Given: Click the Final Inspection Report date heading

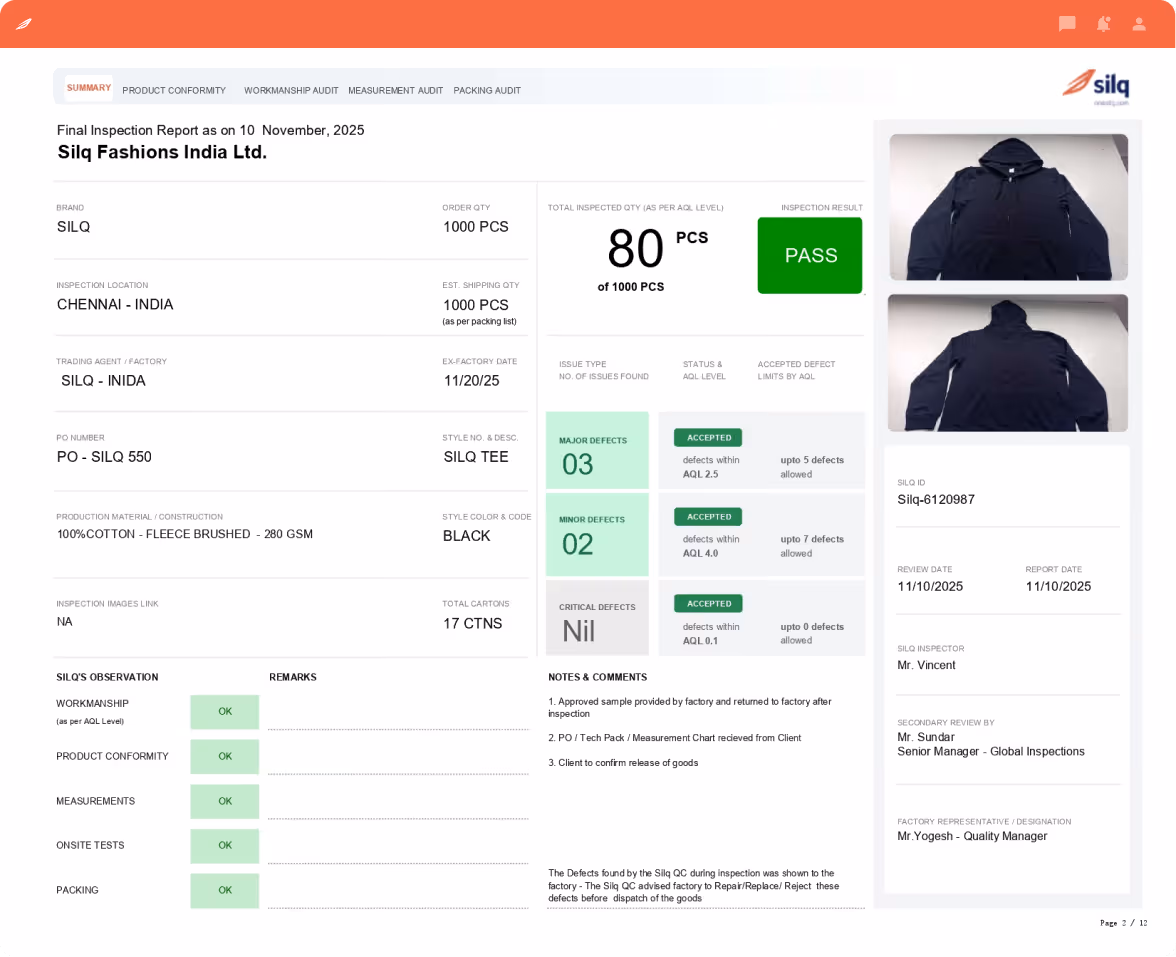Looking at the screenshot, I should tap(211, 130).
